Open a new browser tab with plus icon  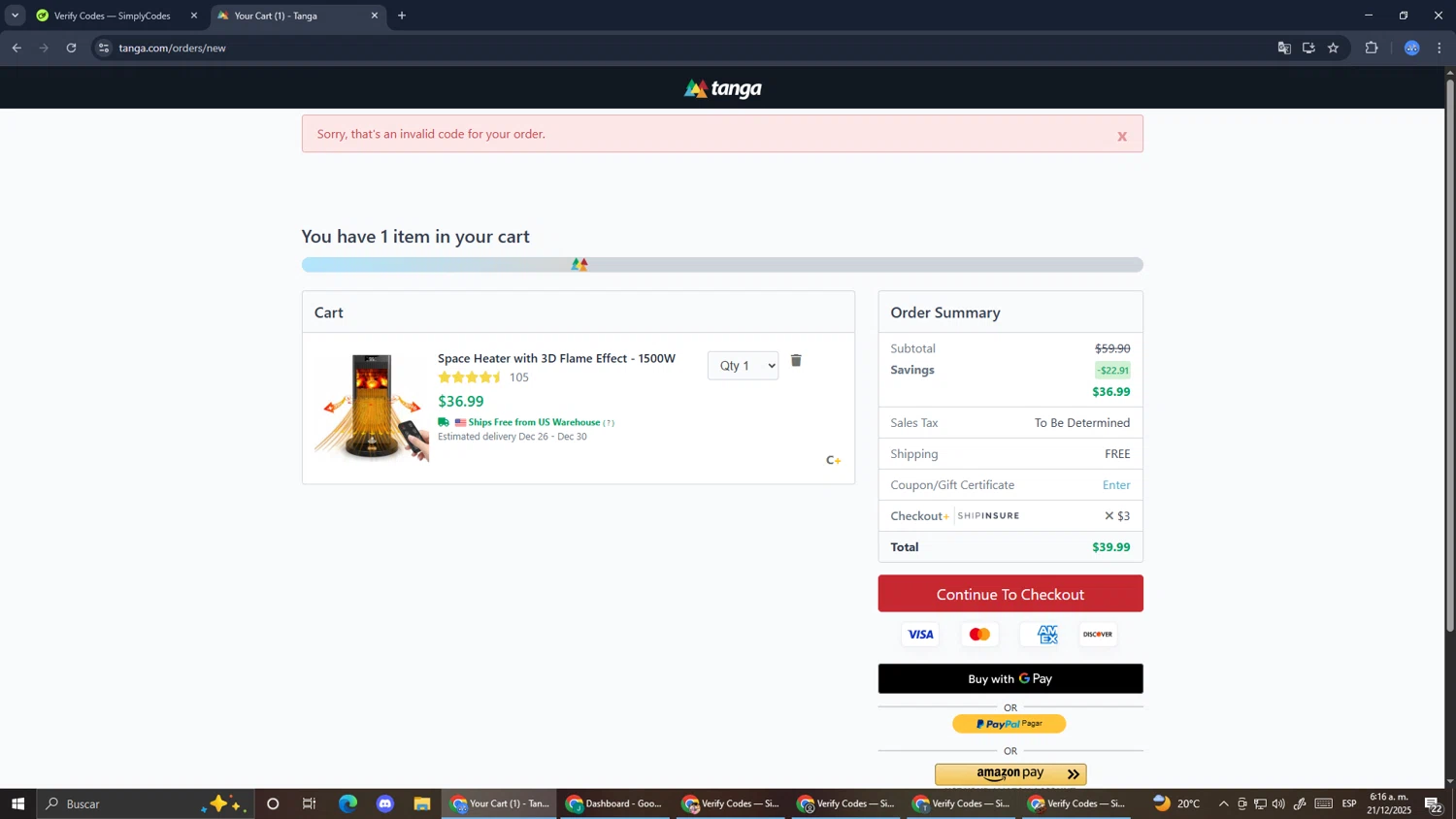pyautogui.click(x=402, y=16)
